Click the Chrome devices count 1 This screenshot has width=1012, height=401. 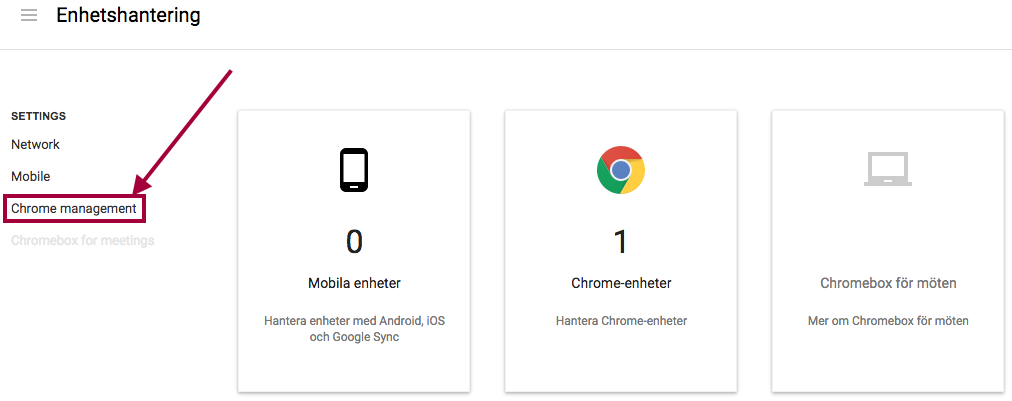(620, 242)
